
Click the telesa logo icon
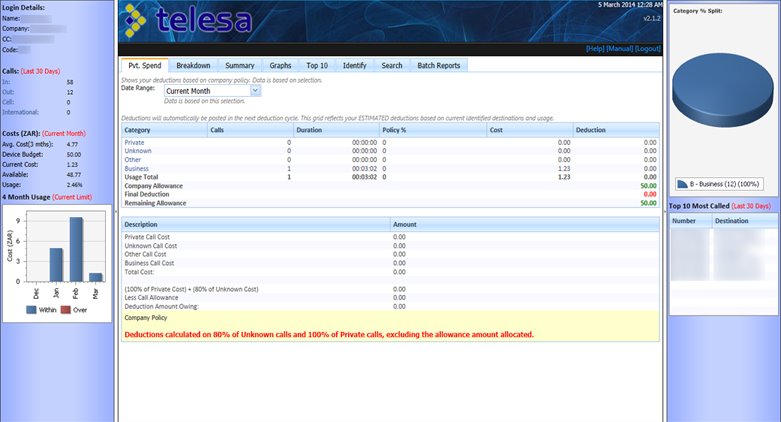[135, 21]
